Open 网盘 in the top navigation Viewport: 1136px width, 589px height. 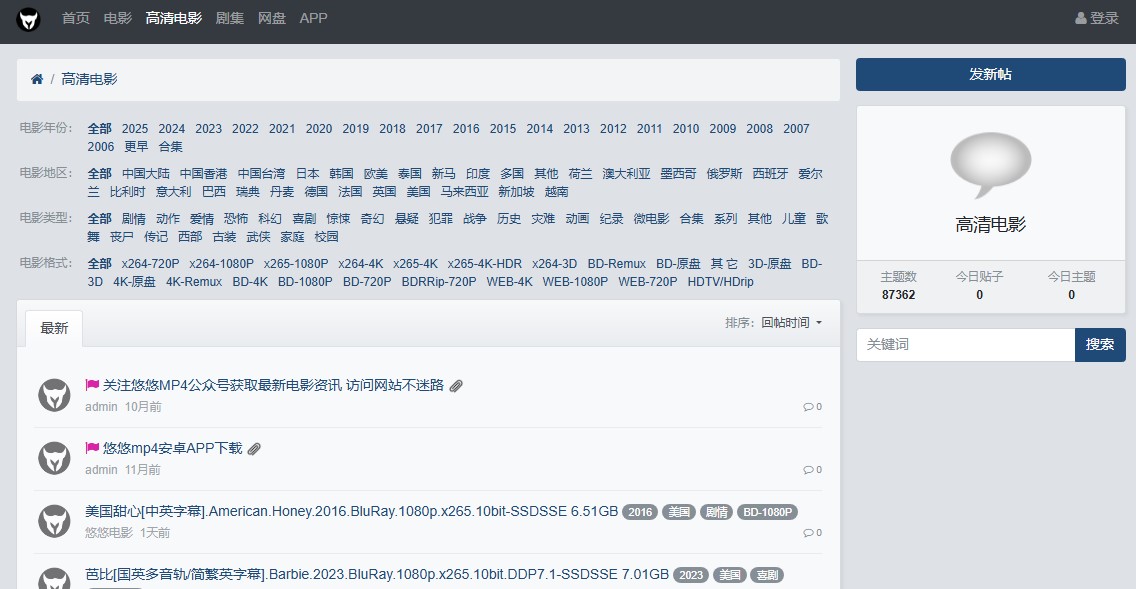click(x=272, y=18)
